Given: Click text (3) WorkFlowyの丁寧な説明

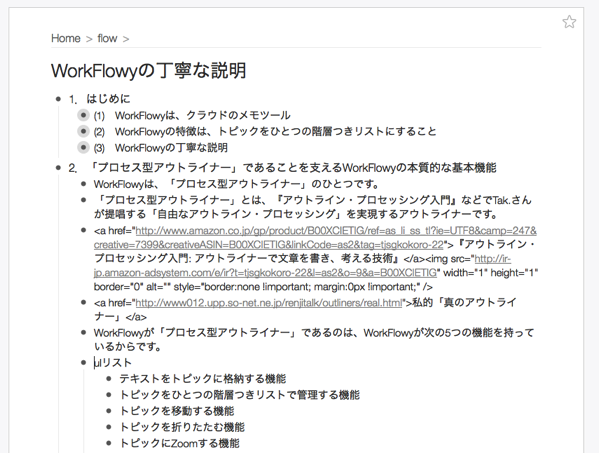Looking at the screenshot, I should coord(160,147).
